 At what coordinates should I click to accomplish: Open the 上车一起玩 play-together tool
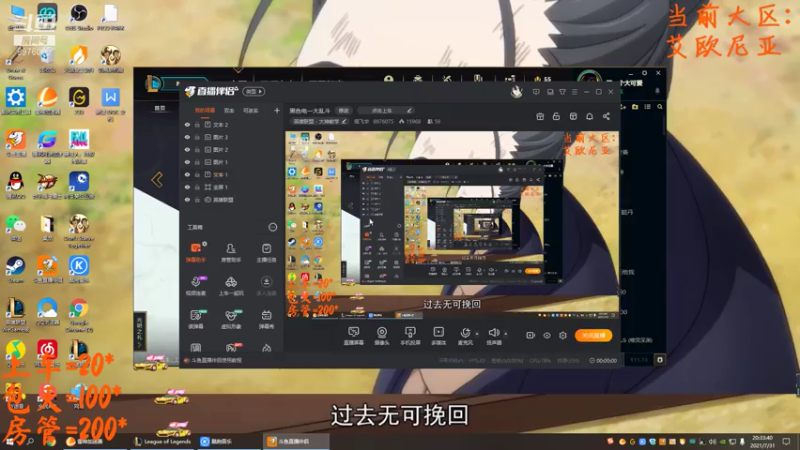pyautogui.click(x=231, y=286)
